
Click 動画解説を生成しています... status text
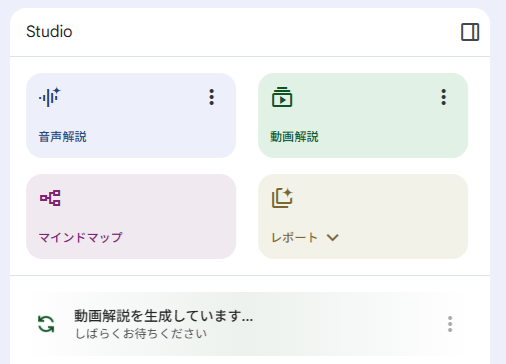(164, 316)
